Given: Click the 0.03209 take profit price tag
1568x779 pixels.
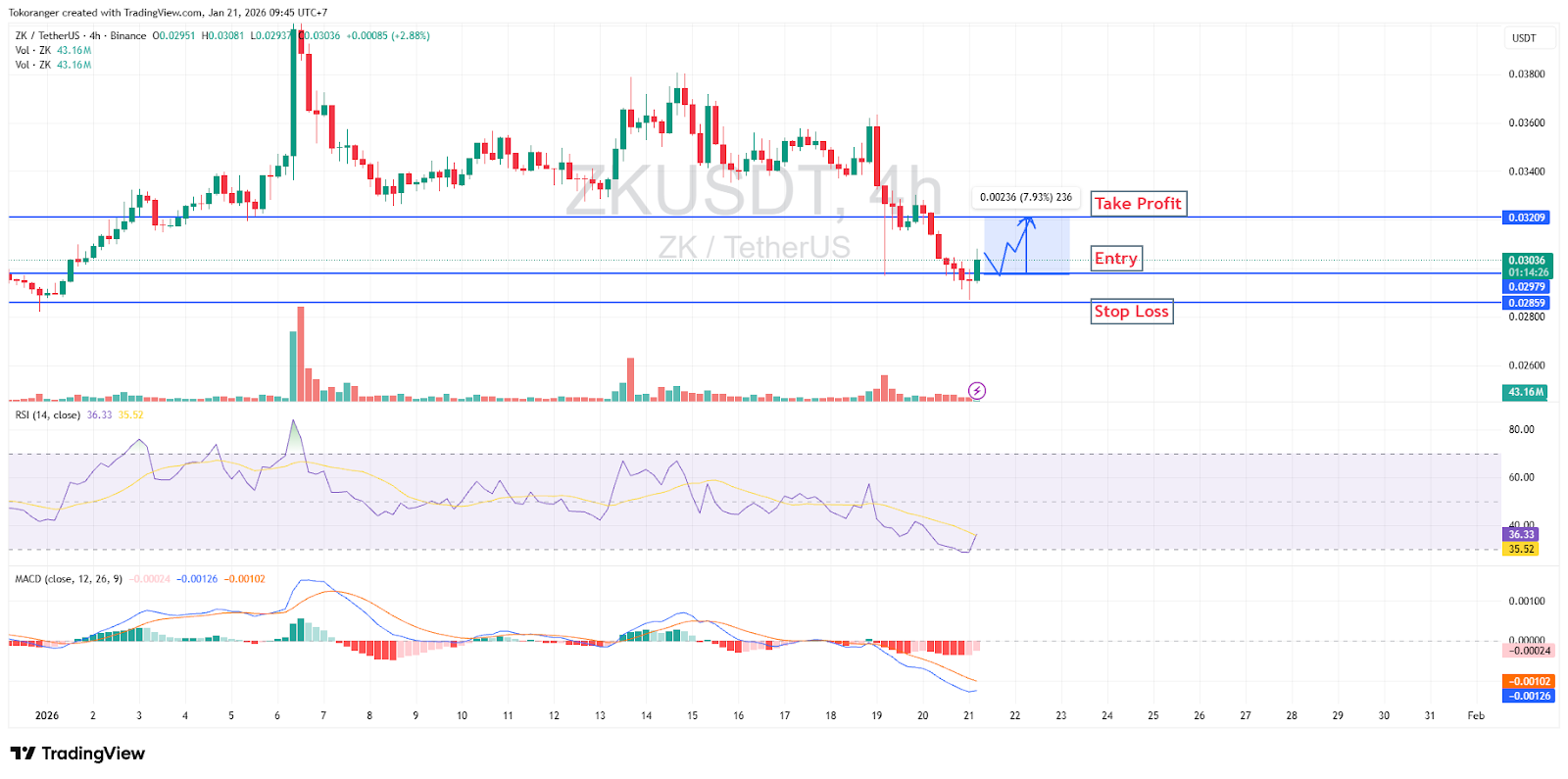Looking at the screenshot, I should coord(1526,218).
